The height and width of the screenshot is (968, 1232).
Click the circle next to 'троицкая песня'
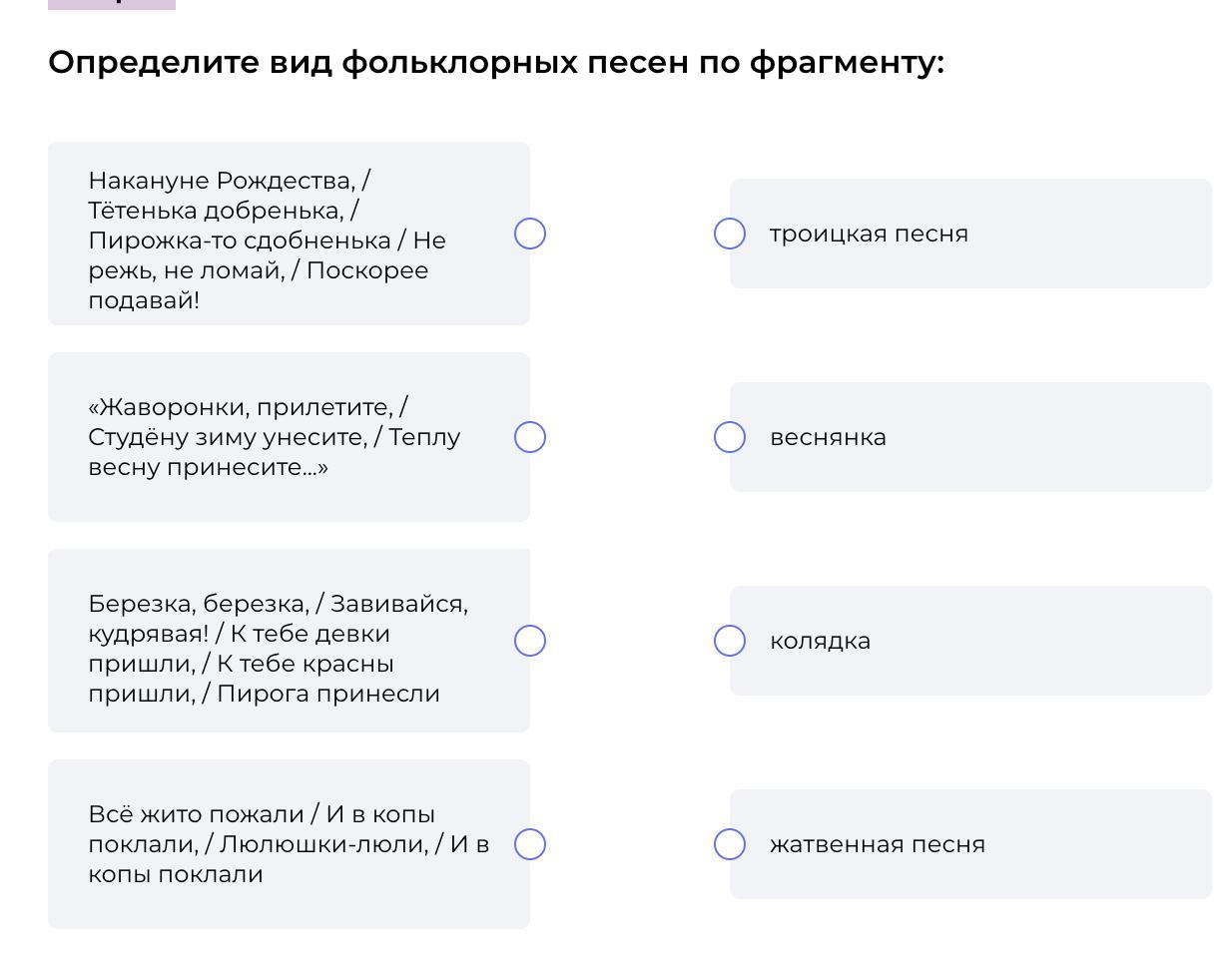coord(730,234)
